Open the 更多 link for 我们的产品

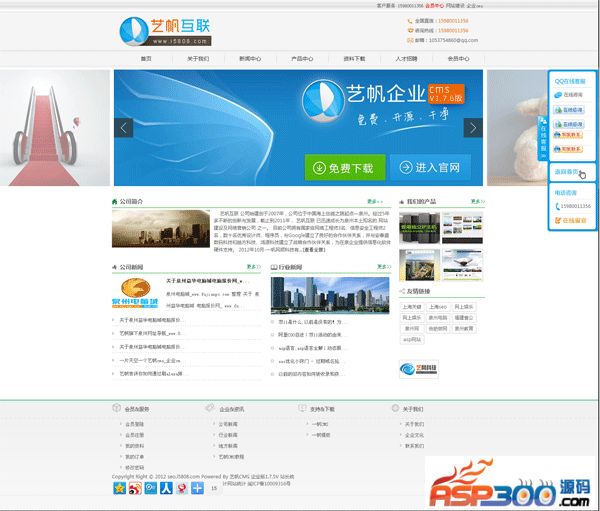tap(478, 201)
